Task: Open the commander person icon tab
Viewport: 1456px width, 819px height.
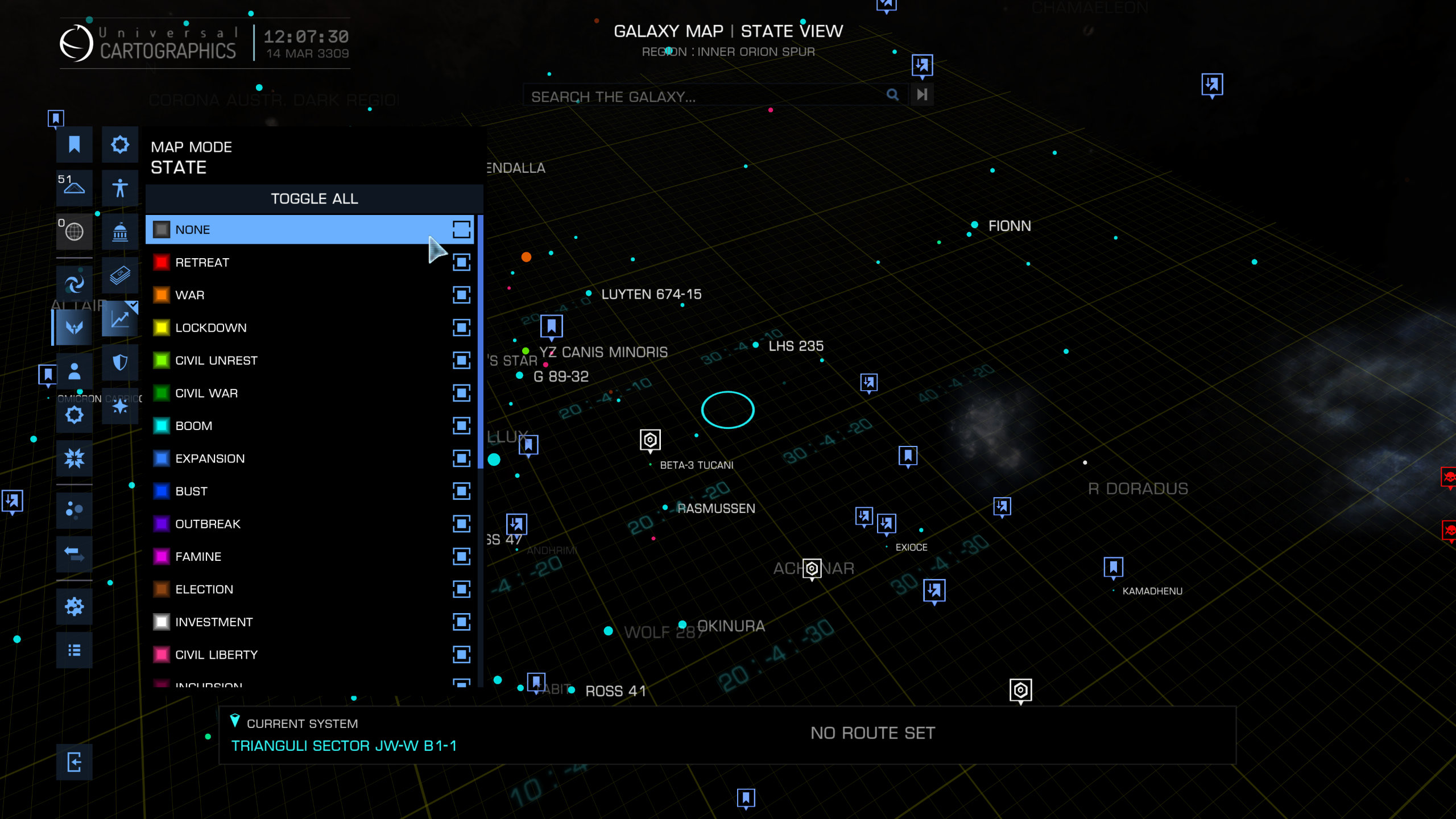Action: [74, 371]
